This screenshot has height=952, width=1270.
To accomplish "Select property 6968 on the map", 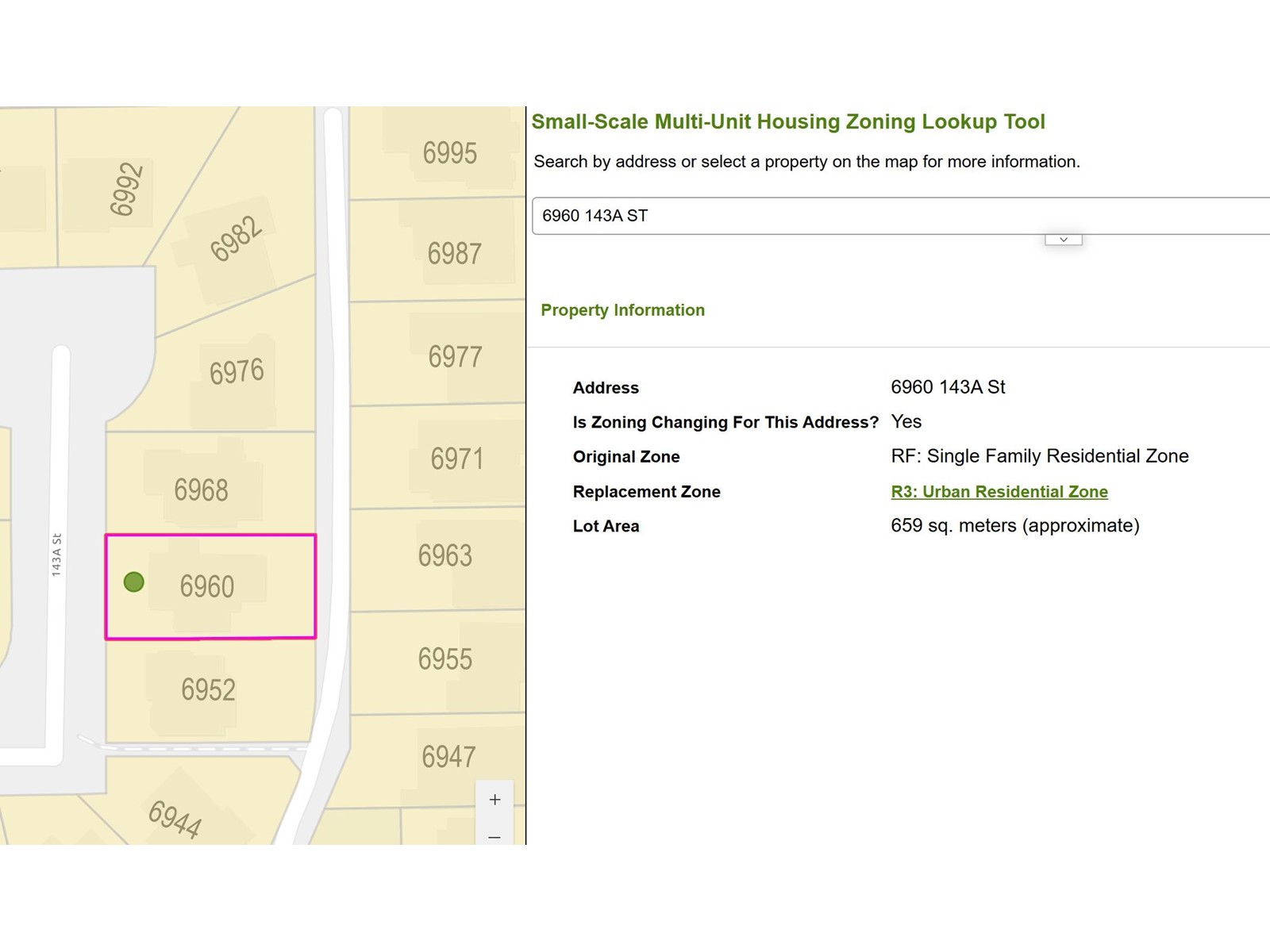I will [202, 489].
